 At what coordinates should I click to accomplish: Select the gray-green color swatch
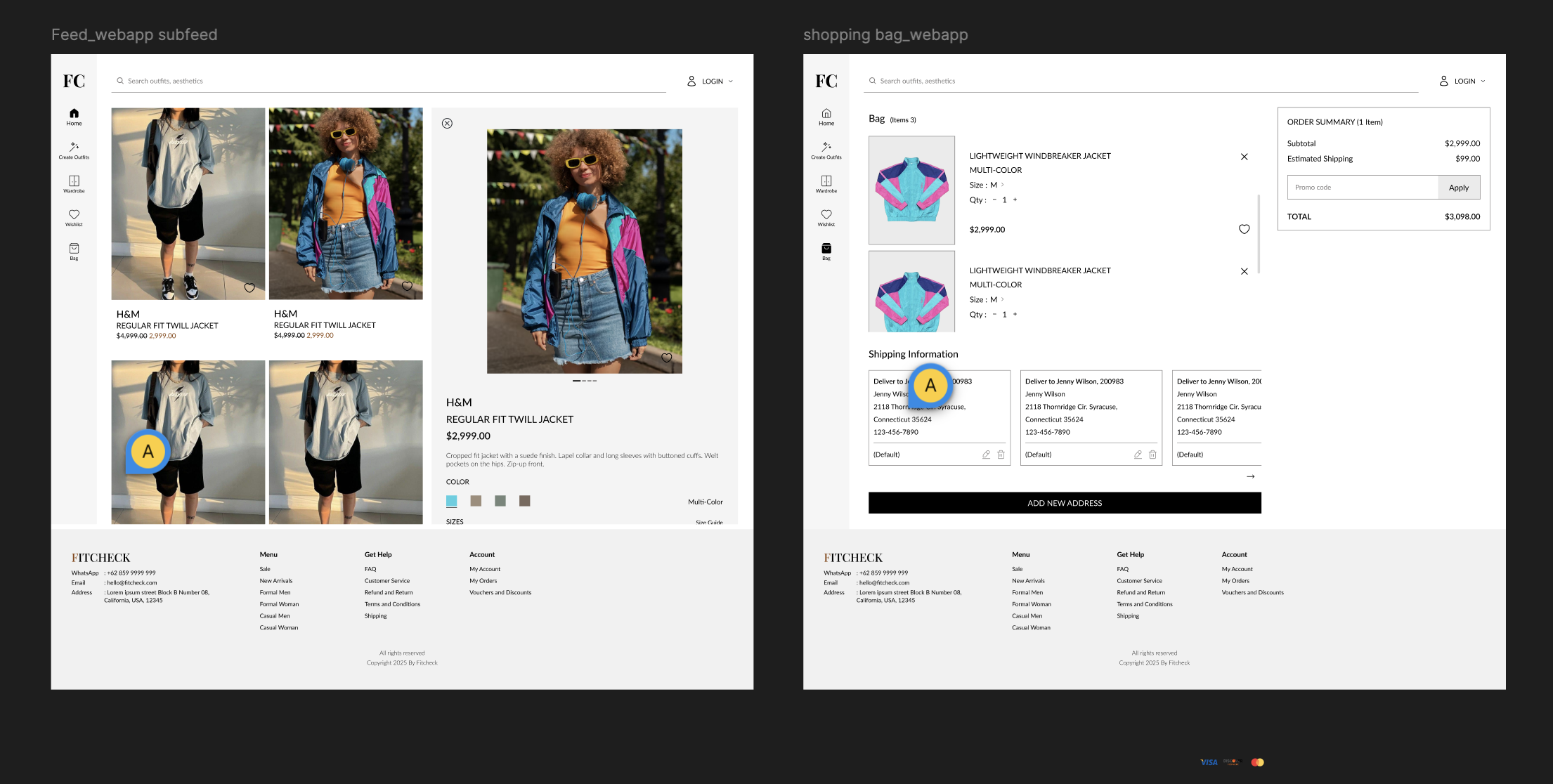500,501
